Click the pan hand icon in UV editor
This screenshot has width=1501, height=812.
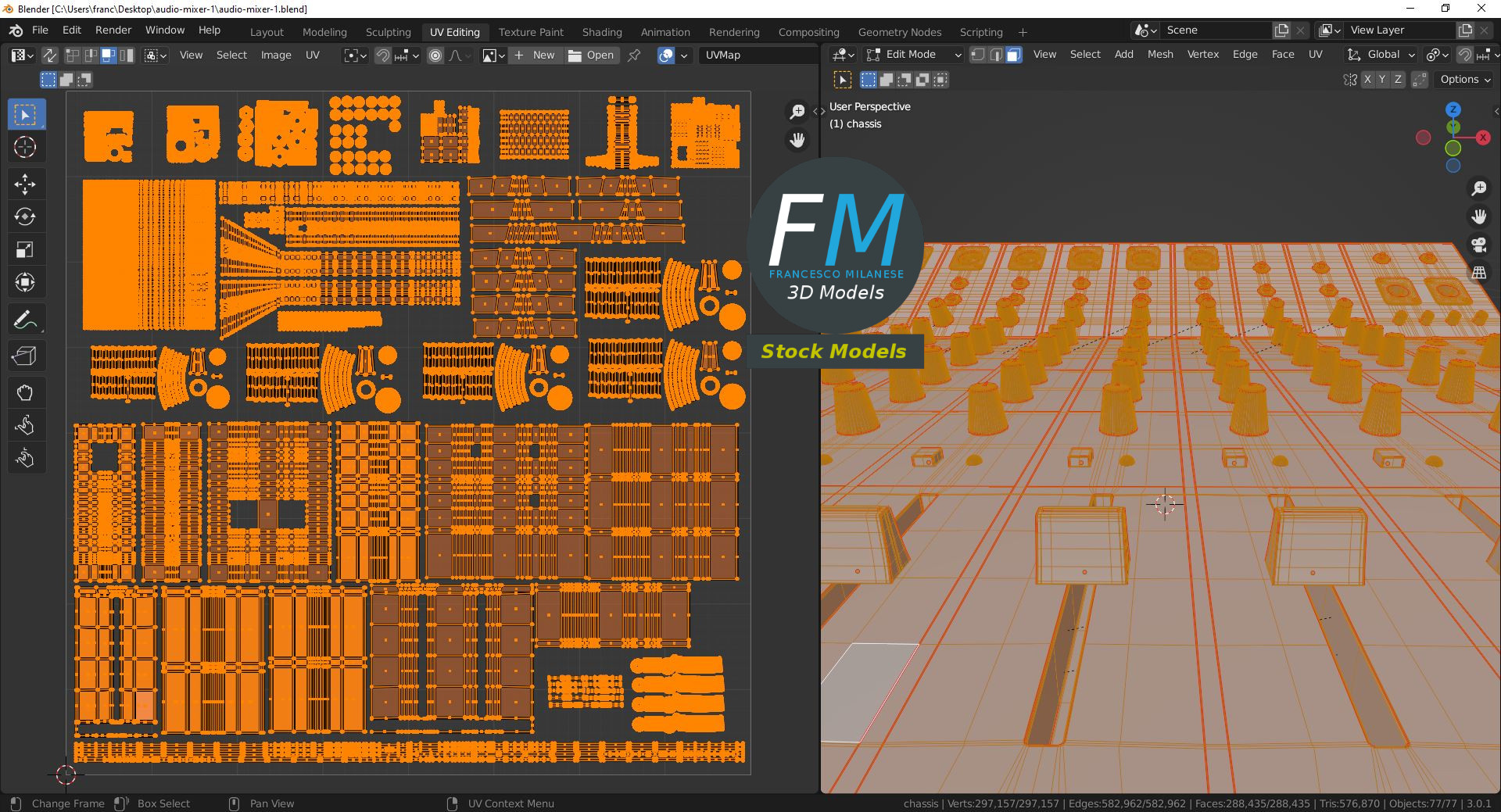click(797, 141)
